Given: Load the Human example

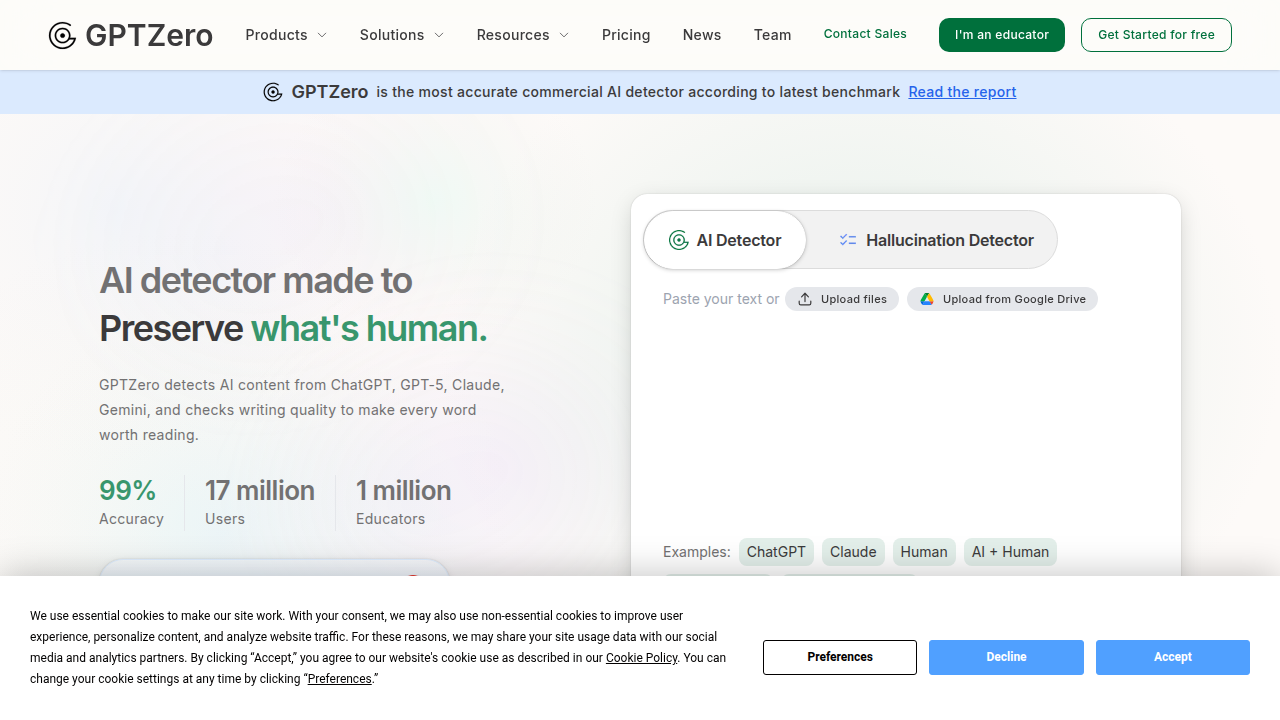Looking at the screenshot, I should pos(924,552).
